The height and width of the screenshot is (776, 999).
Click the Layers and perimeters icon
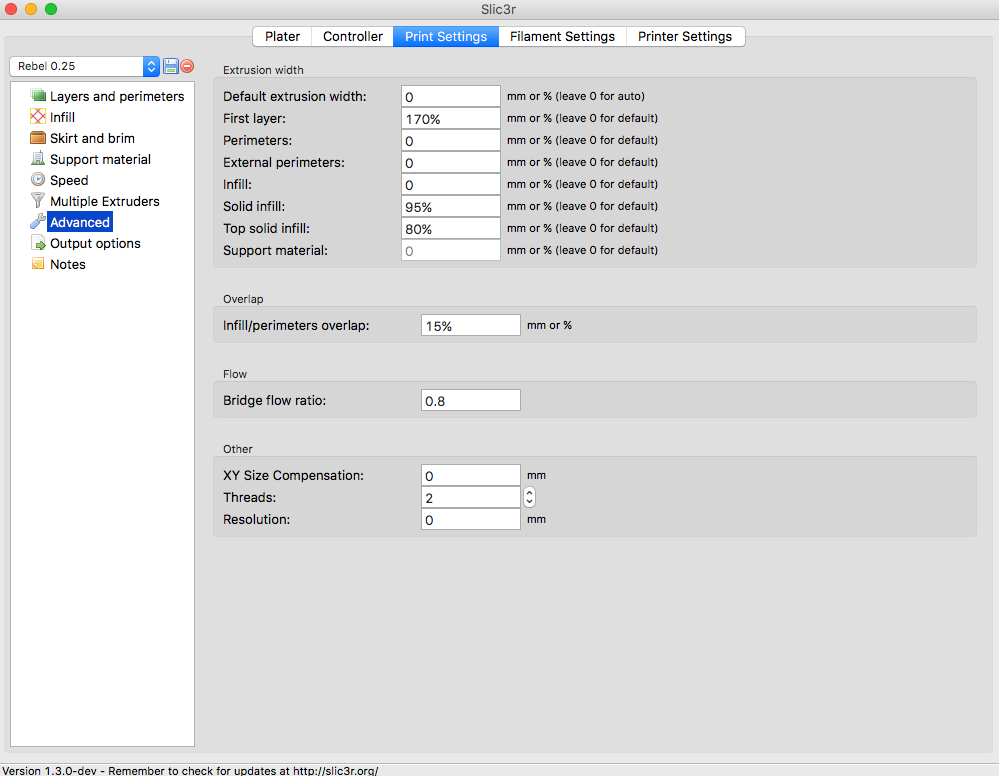pos(39,96)
